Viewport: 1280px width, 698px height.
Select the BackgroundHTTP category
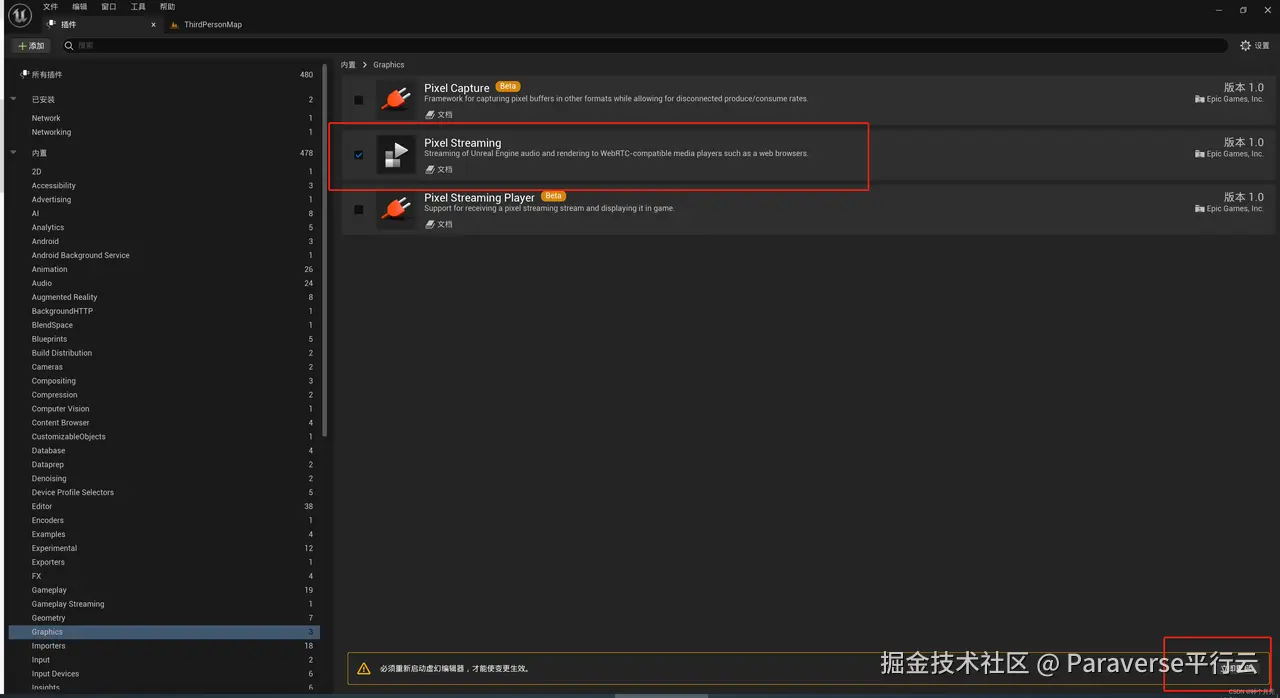(x=165, y=311)
